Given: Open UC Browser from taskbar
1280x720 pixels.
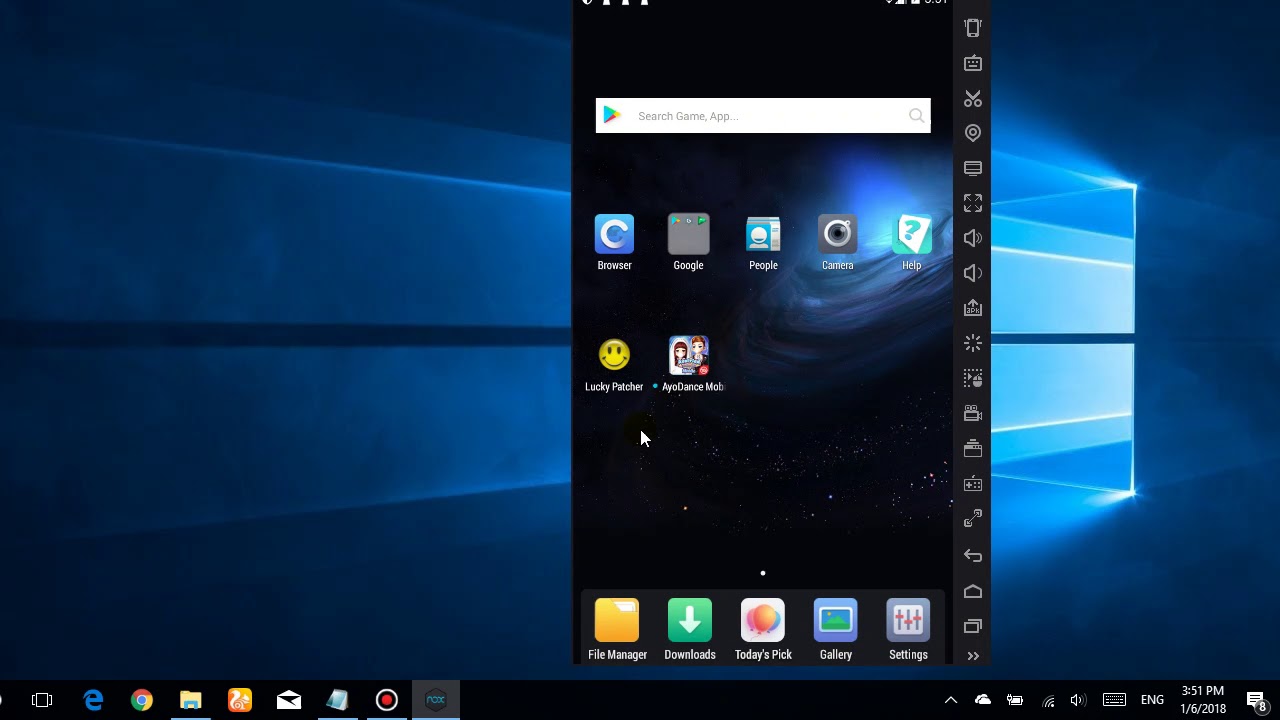Looking at the screenshot, I should point(240,700).
